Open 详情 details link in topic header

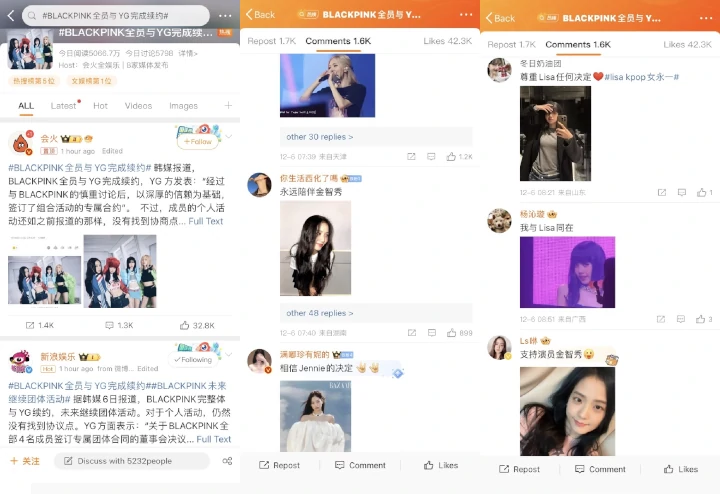188,53
